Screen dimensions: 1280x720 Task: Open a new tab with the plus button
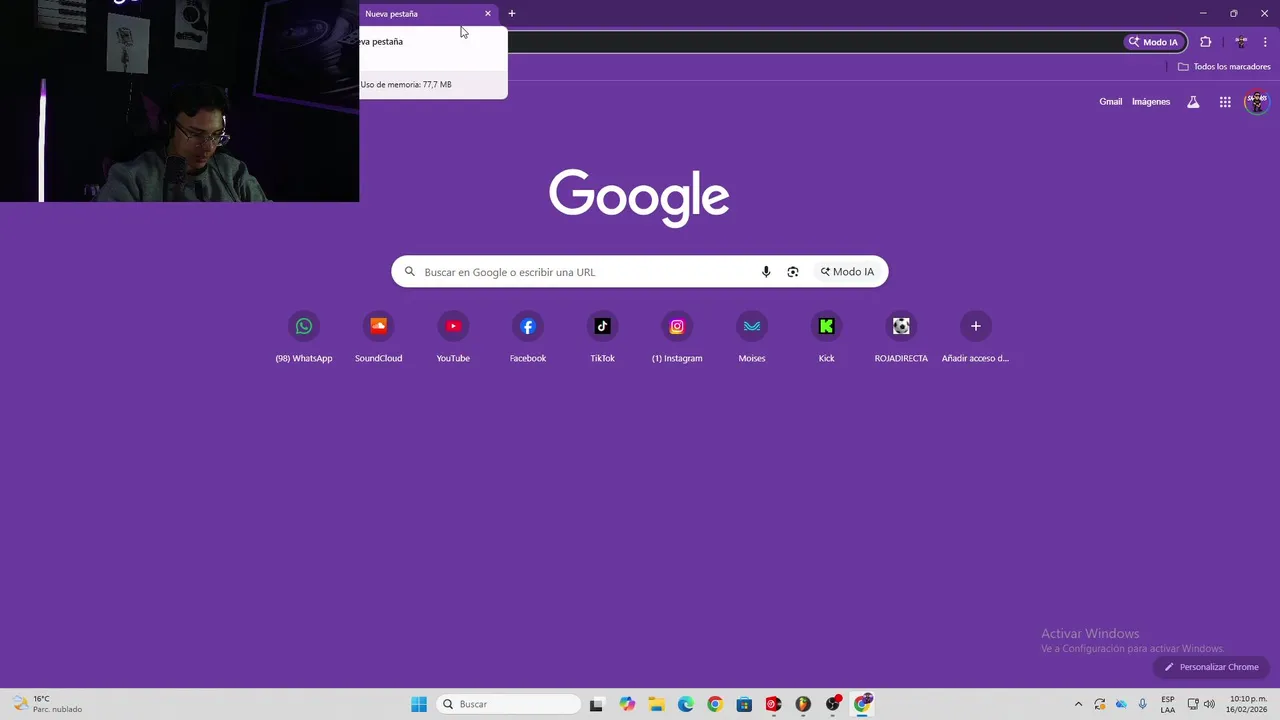512,14
